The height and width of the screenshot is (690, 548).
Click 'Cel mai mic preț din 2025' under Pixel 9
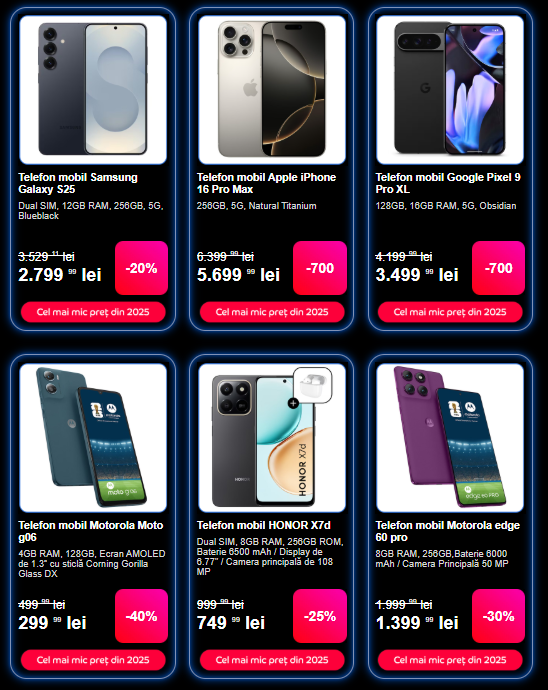tap(450, 312)
